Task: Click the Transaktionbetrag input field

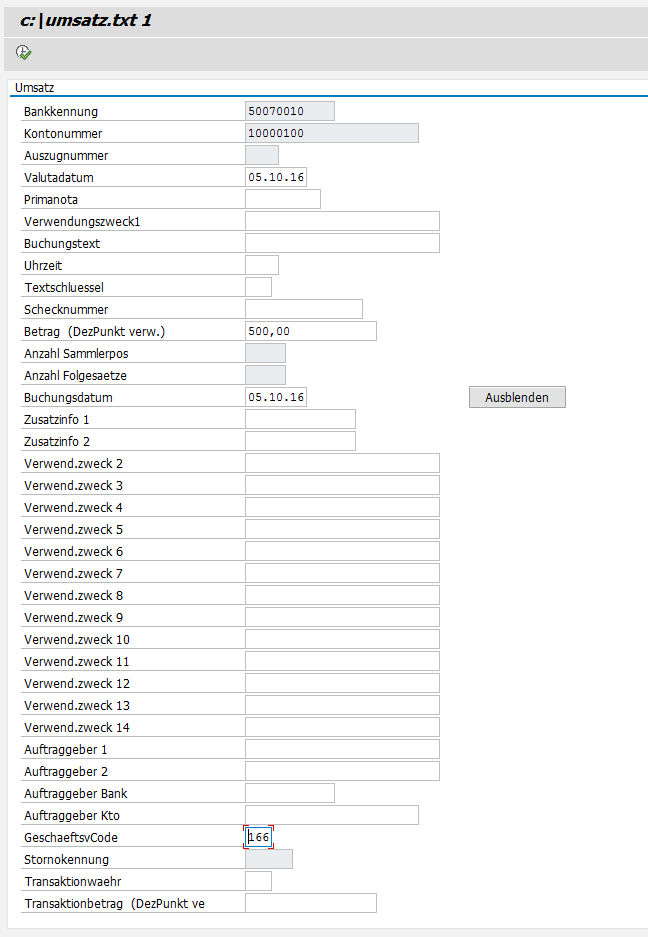Action: (x=310, y=903)
